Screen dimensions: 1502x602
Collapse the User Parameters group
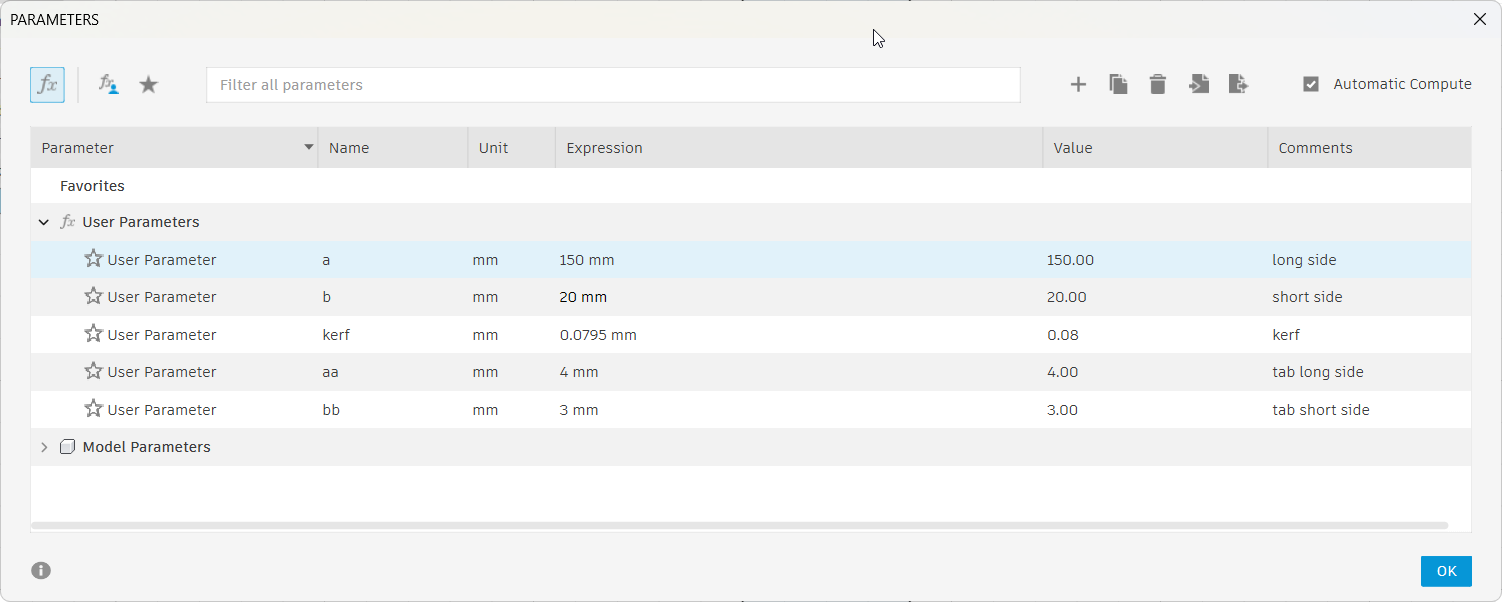(x=43, y=222)
